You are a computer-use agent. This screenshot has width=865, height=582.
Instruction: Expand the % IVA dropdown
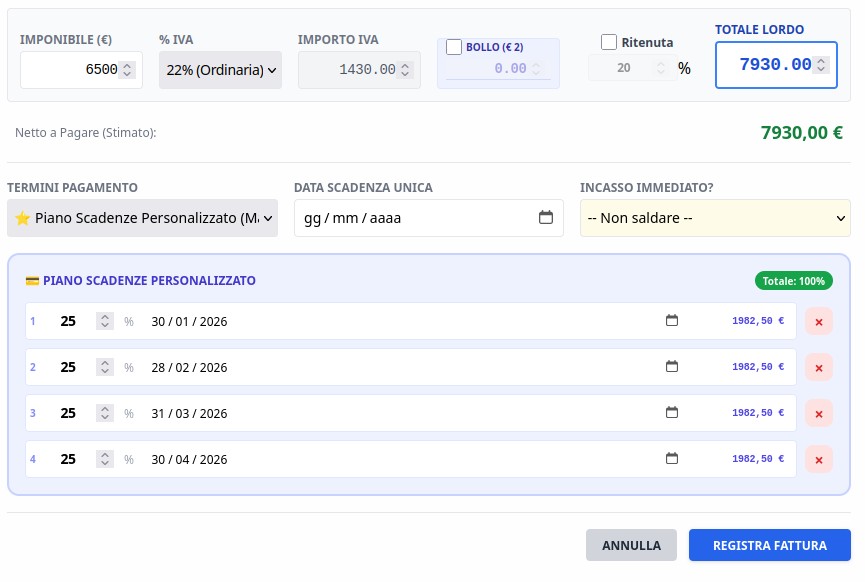coord(220,70)
